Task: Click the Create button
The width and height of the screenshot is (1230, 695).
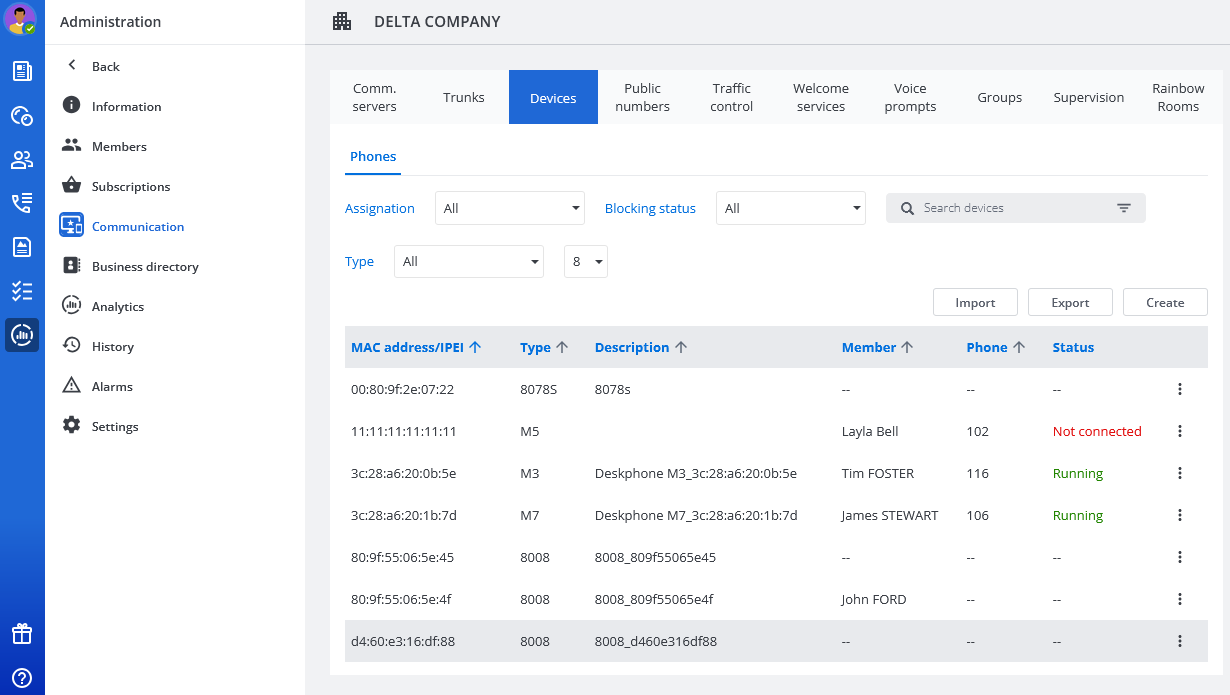Action: (1165, 302)
